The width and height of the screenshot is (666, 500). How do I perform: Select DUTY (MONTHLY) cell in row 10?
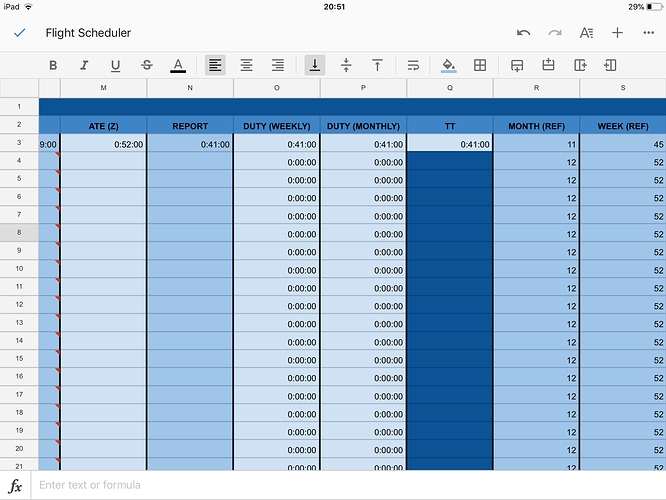(363, 269)
